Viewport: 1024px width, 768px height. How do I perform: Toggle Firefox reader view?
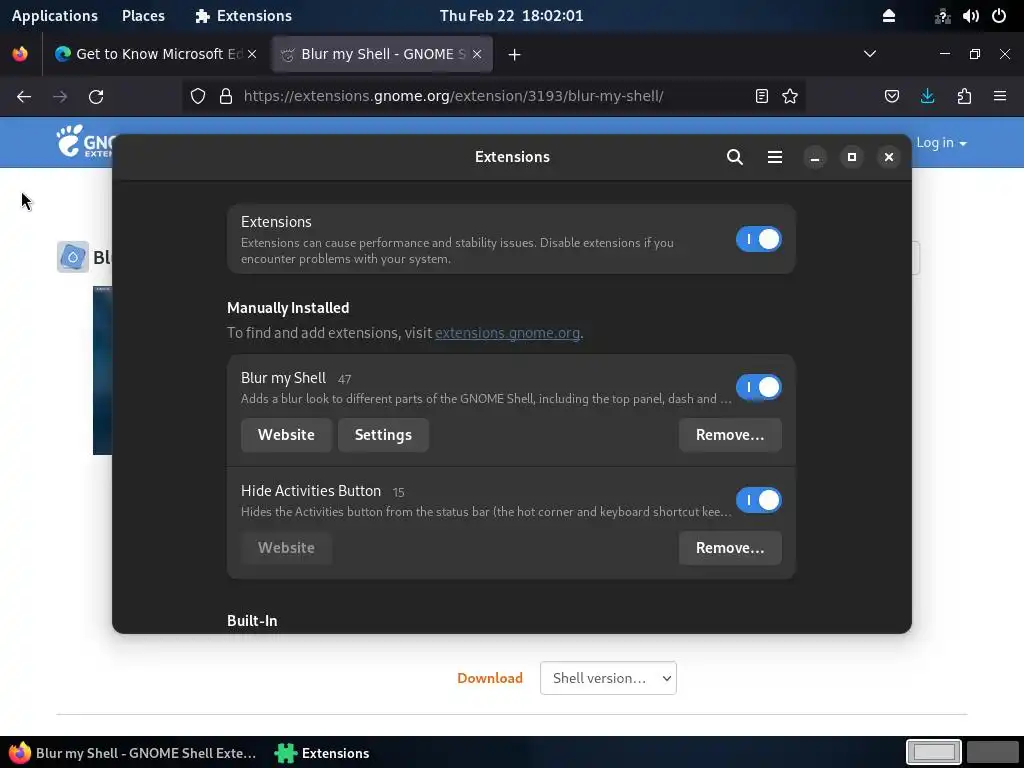click(761, 97)
